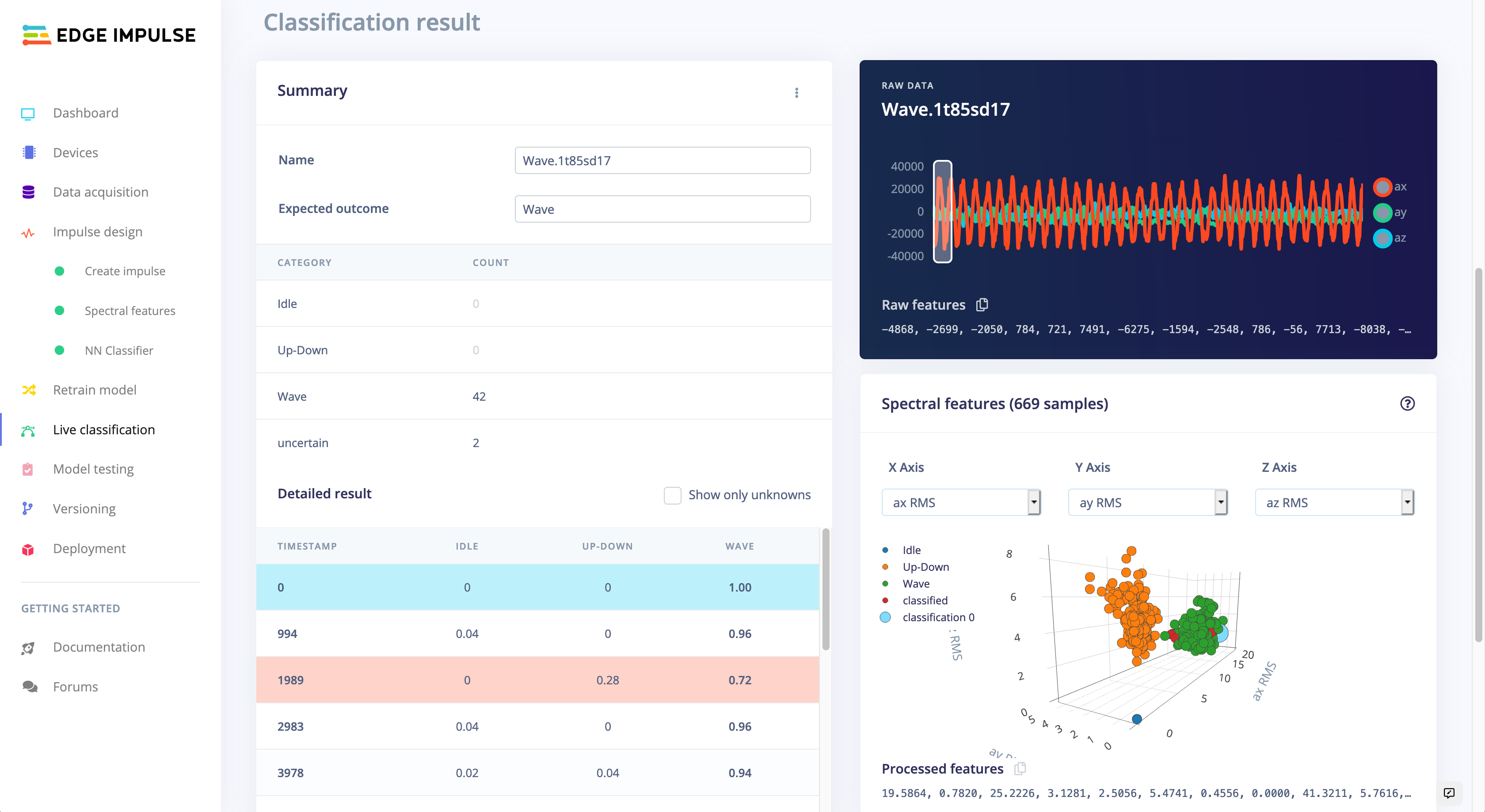1485x812 pixels.
Task: Copy processed features with clipboard icon
Action: point(1020,768)
